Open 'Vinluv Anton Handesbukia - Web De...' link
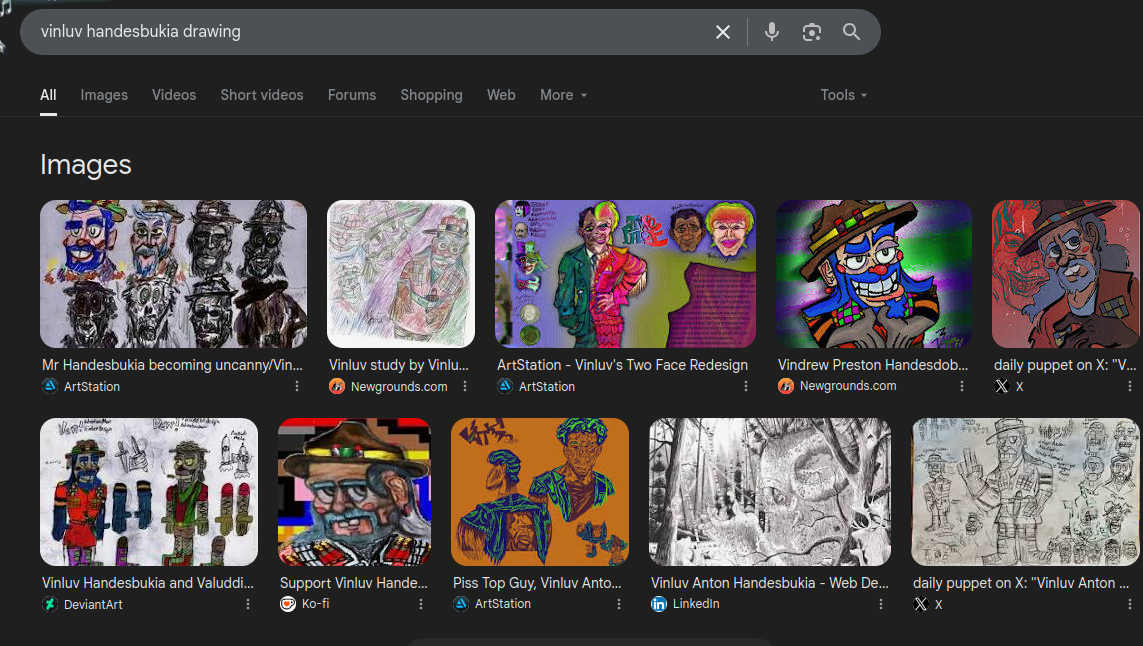Viewport: 1143px width, 646px height. click(770, 583)
